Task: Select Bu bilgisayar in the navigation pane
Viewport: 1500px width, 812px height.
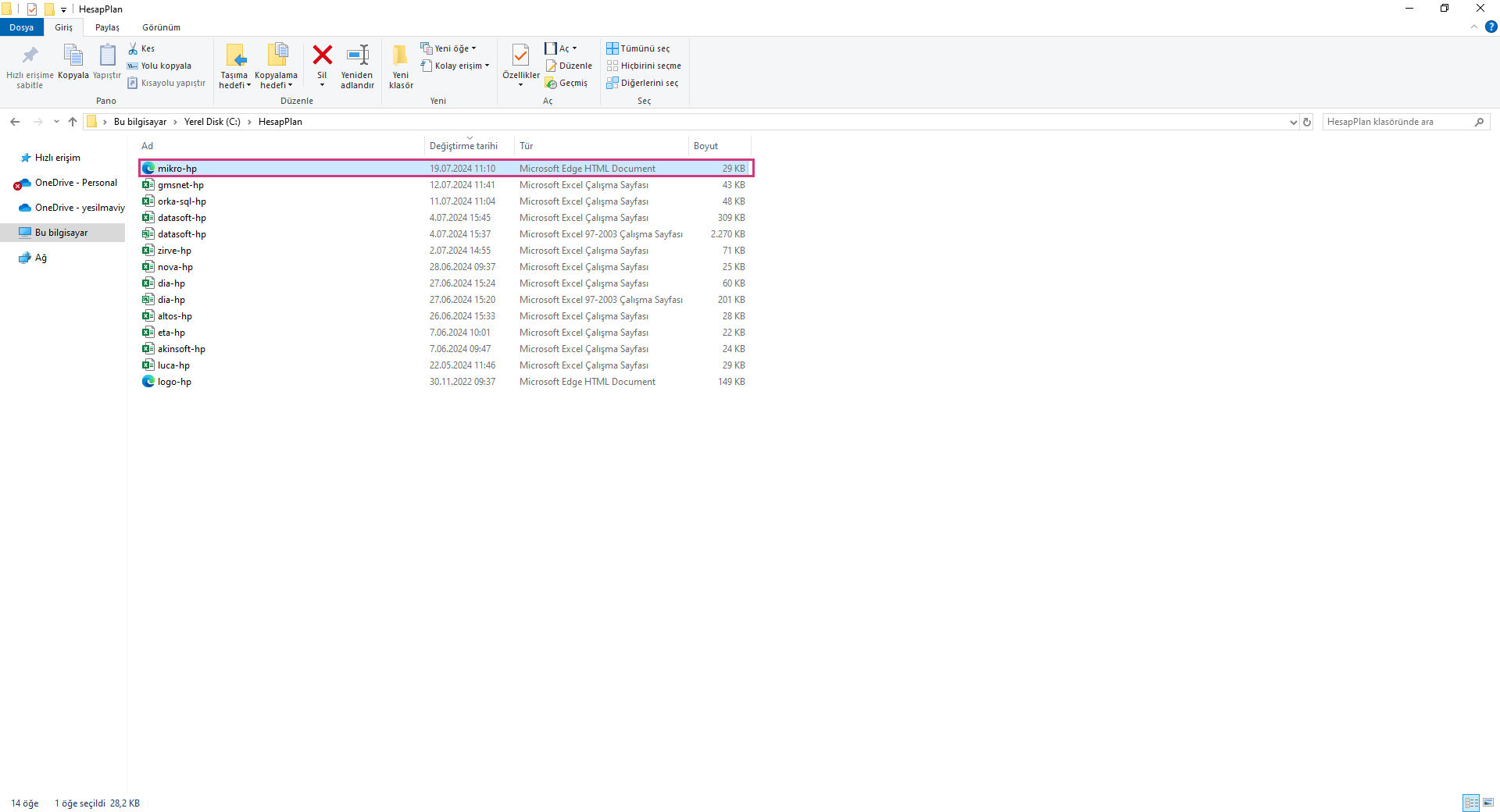Action: pyautogui.click(x=61, y=233)
